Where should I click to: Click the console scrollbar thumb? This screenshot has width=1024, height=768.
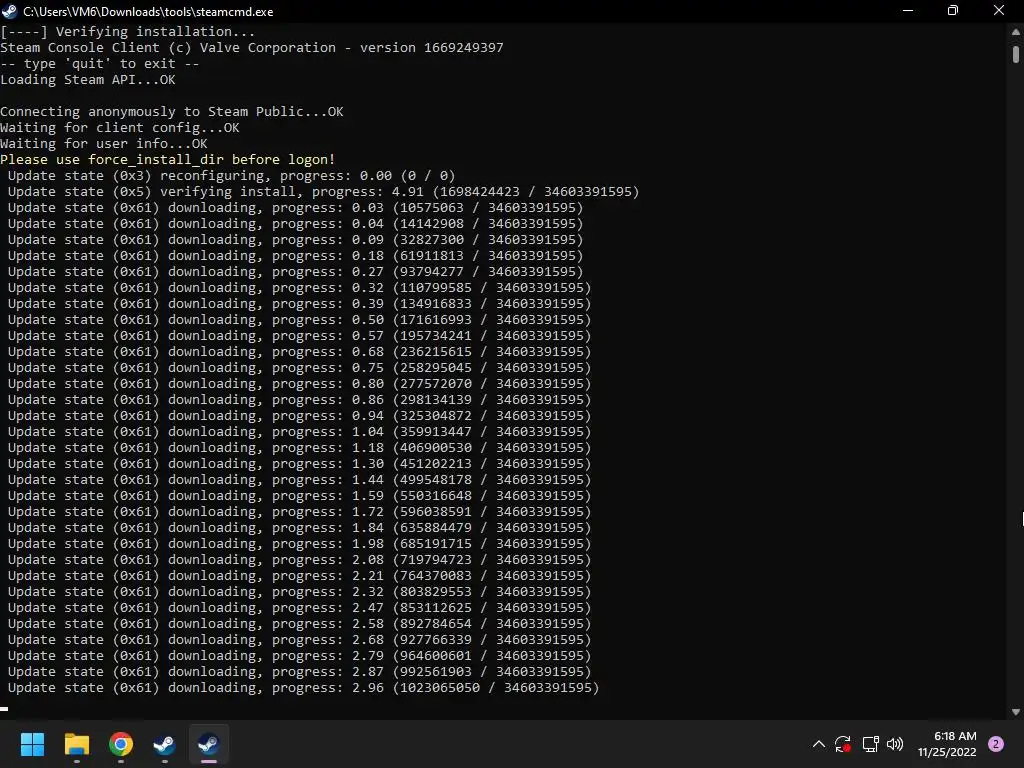pos(1016,54)
